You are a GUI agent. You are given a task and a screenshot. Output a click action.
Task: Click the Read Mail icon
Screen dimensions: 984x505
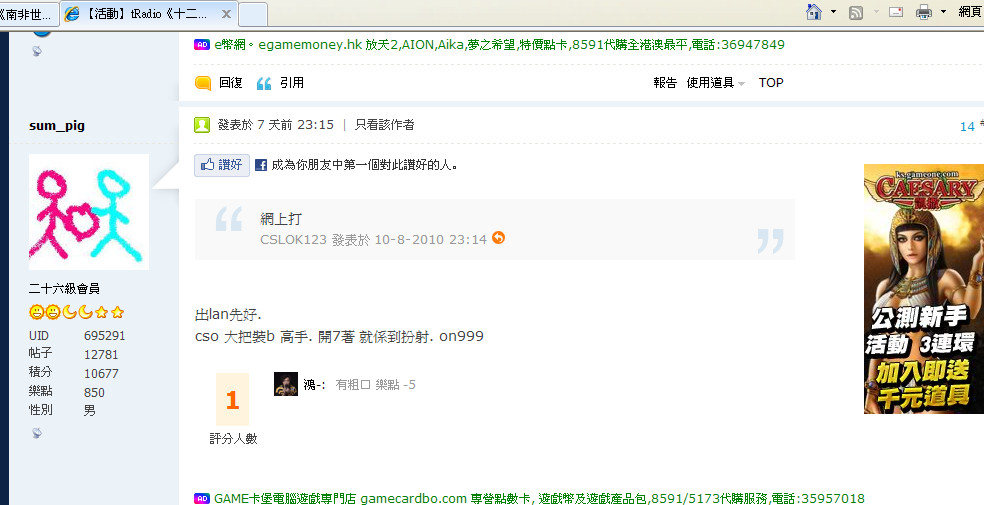click(896, 12)
